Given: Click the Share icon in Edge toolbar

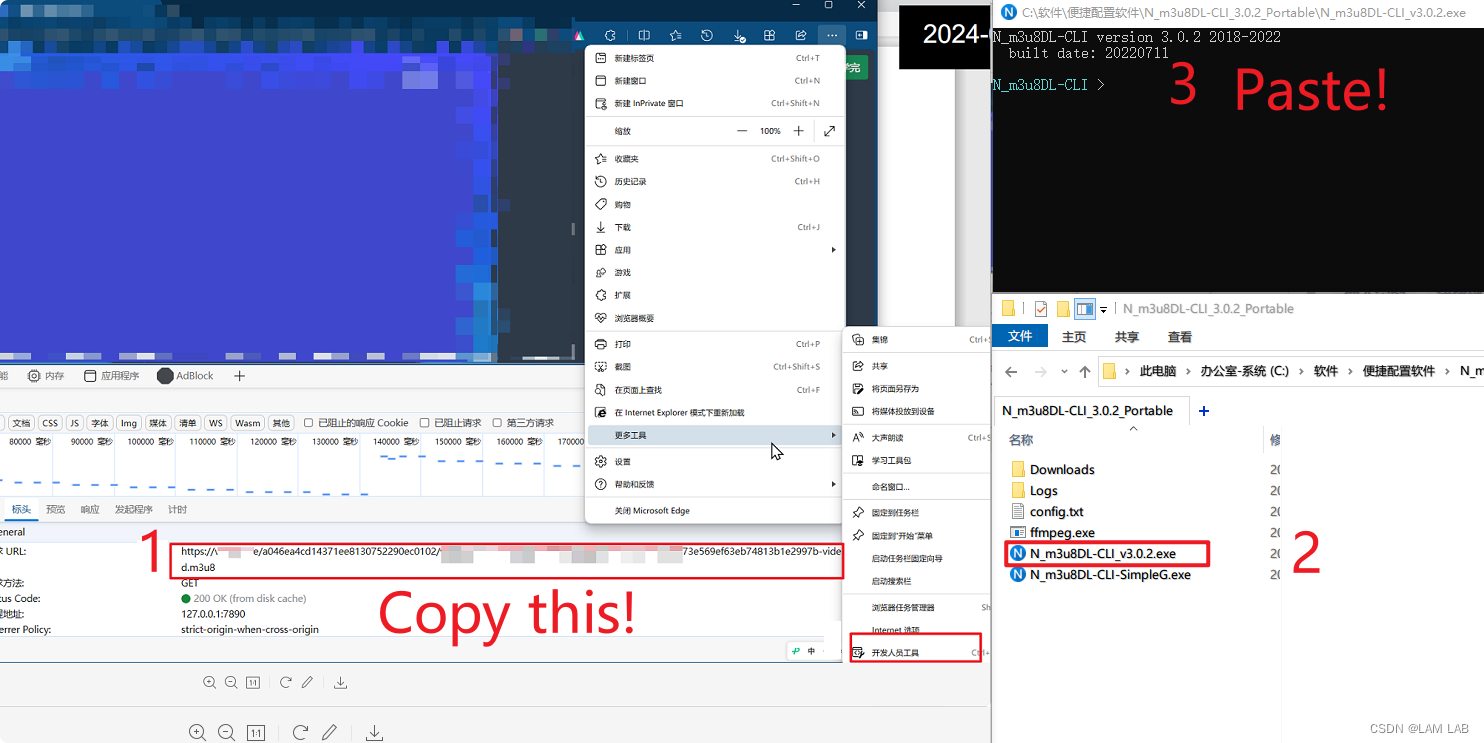Looking at the screenshot, I should [801, 35].
